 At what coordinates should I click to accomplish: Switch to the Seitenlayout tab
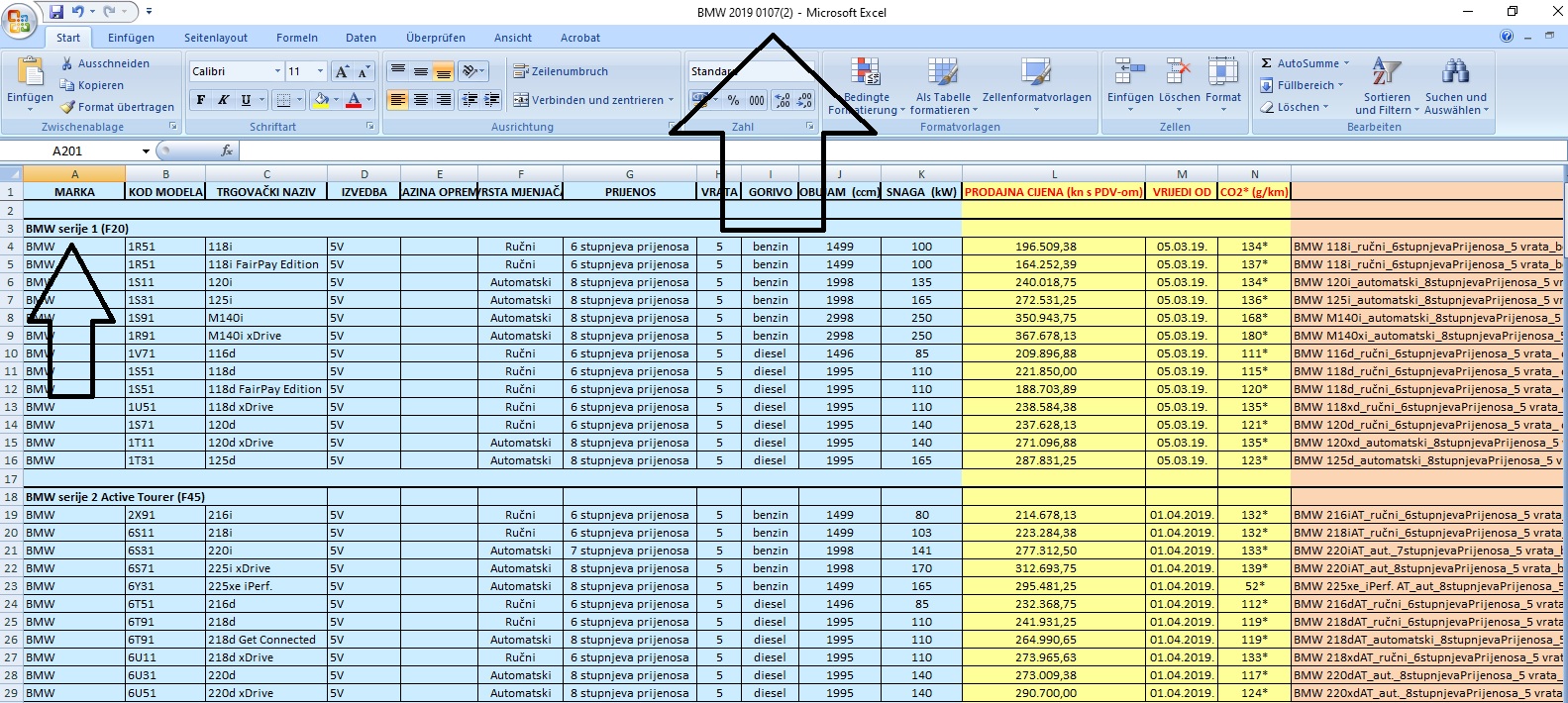(216, 38)
